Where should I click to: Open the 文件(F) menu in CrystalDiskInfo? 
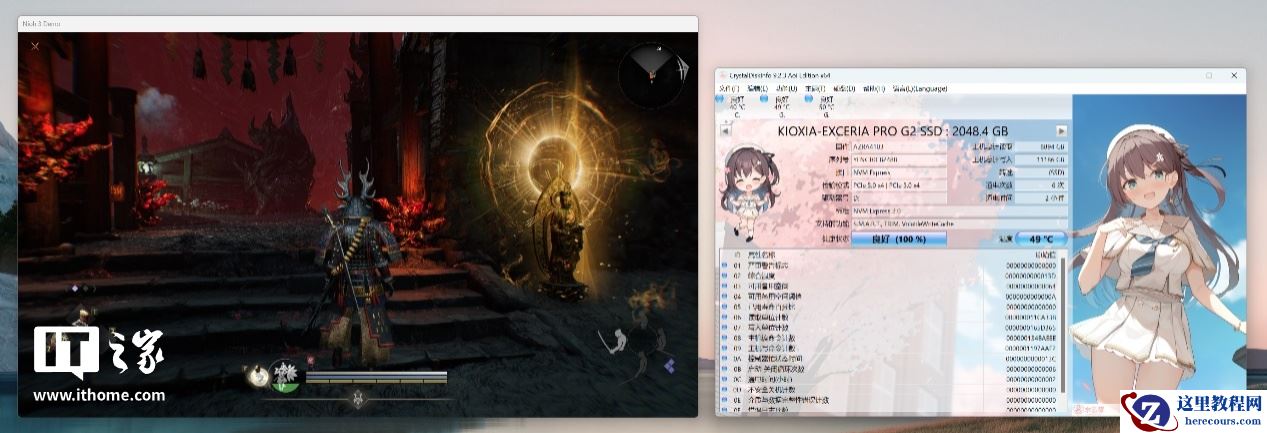click(729, 88)
